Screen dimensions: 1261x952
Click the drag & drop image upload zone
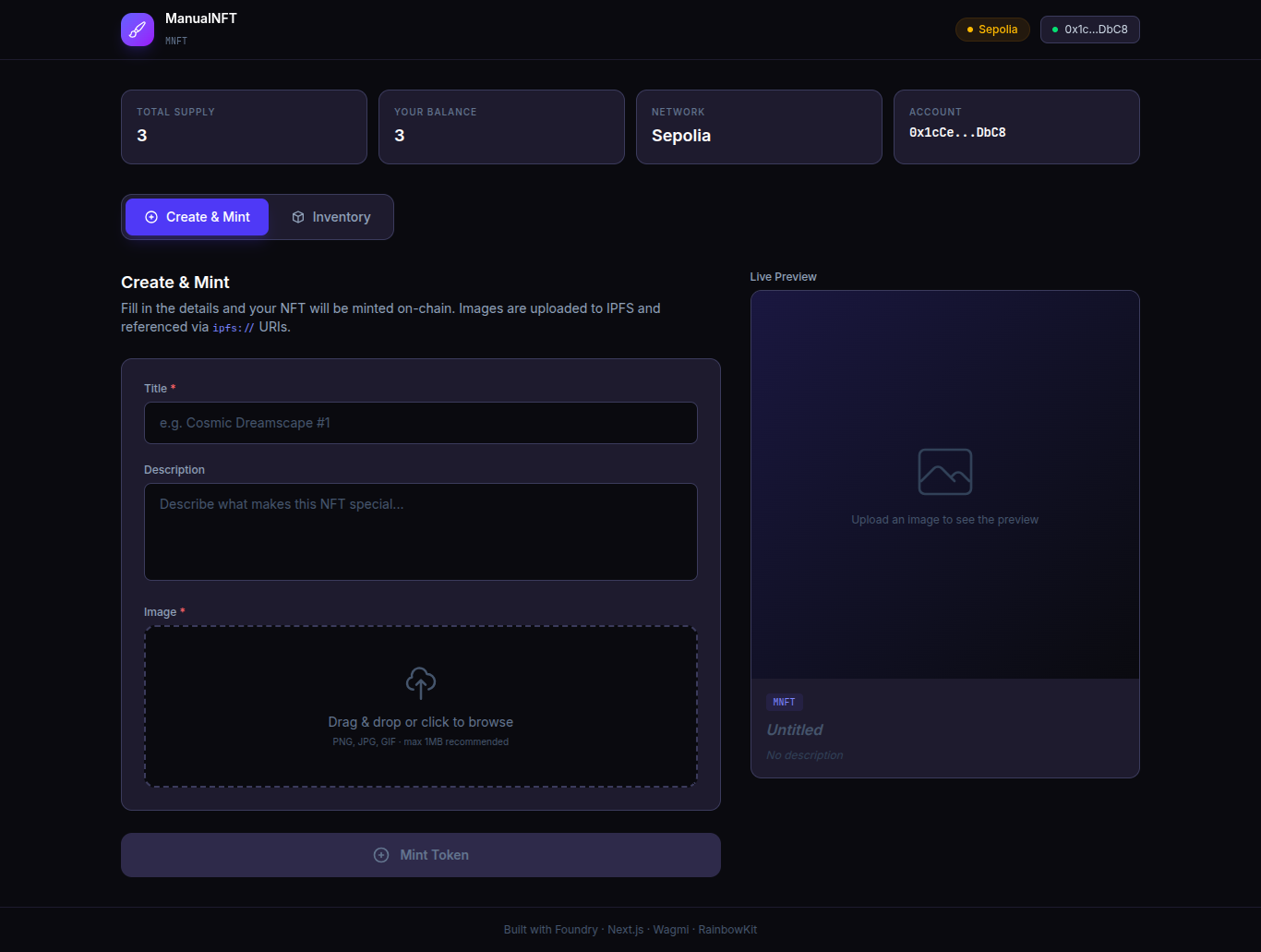pyautogui.click(x=421, y=706)
